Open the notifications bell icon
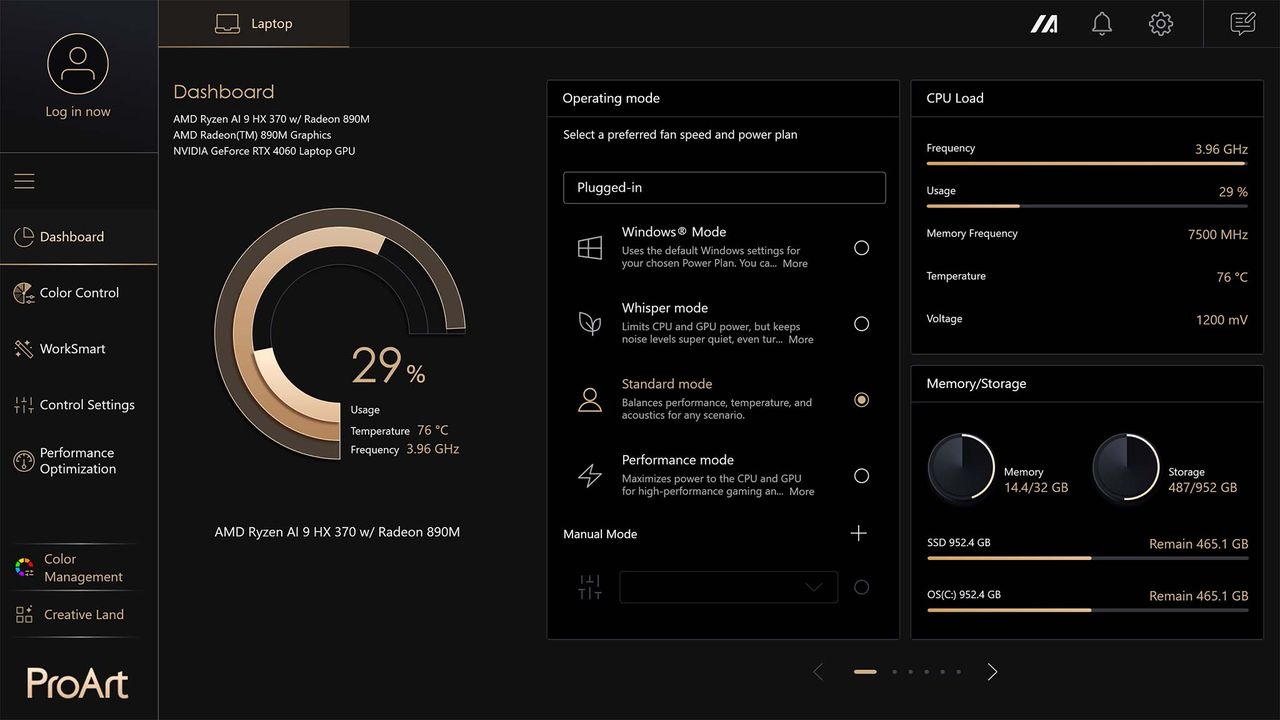Screen dimensions: 1280x720 coord(1102,23)
